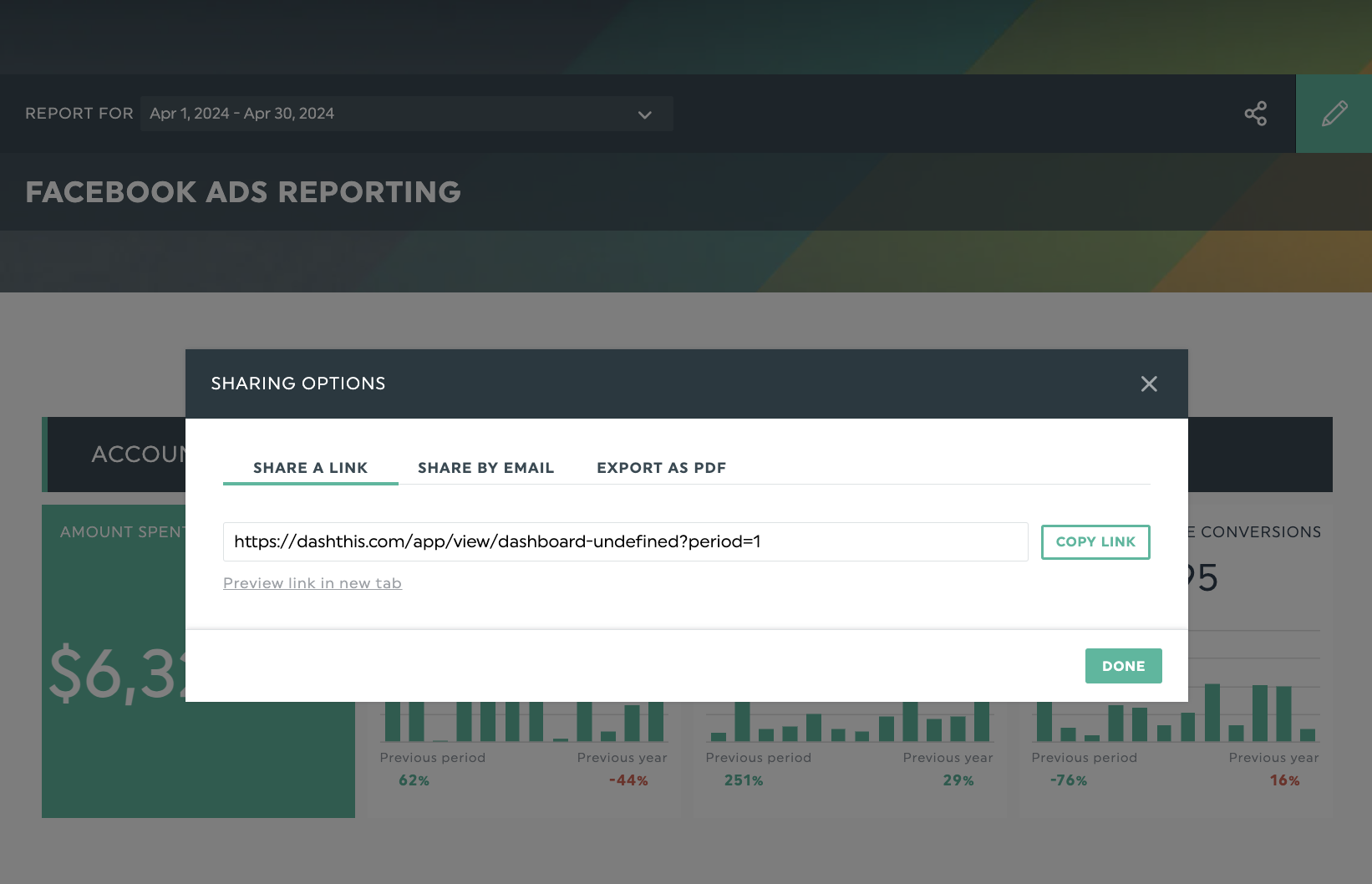Click the share icon in header
The width and height of the screenshot is (1372, 884).
click(x=1255, y=114)
